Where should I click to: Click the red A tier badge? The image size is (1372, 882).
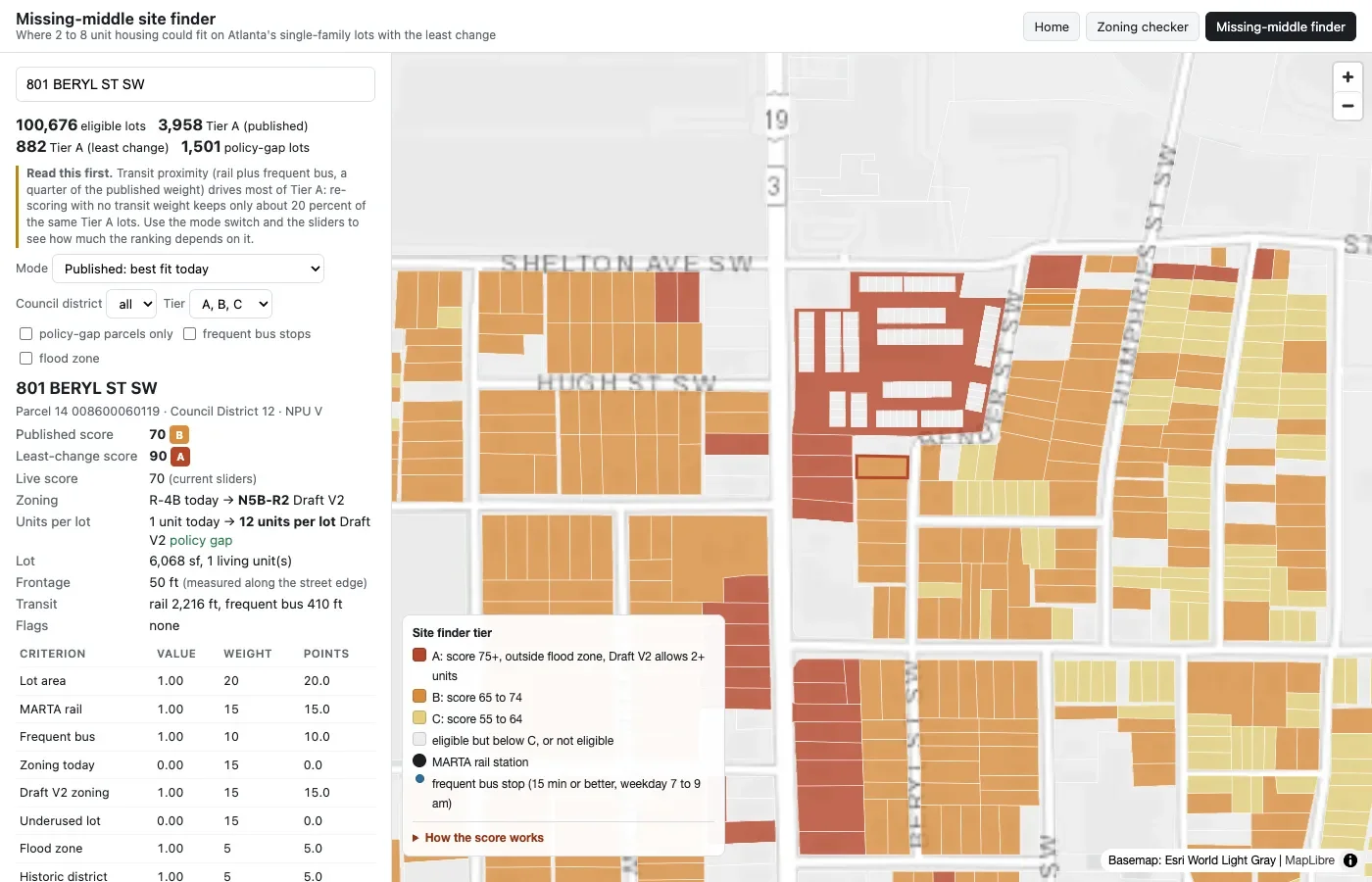coord(180,457)
